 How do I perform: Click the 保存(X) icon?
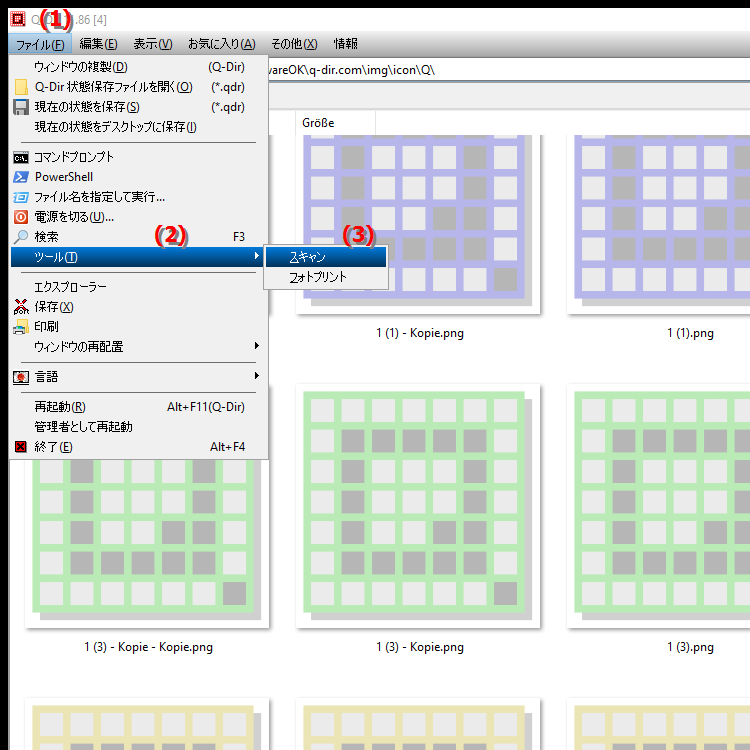point(21,307)
